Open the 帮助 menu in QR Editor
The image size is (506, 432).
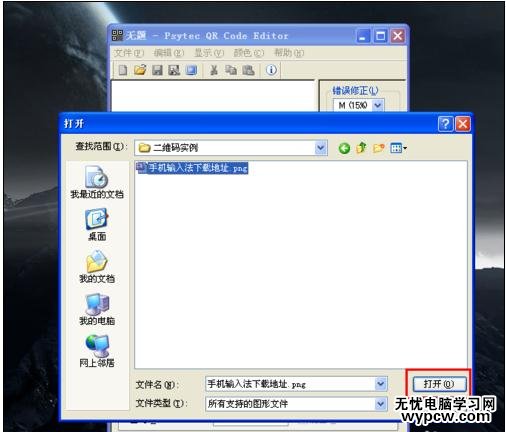click(x=289, y=53)
